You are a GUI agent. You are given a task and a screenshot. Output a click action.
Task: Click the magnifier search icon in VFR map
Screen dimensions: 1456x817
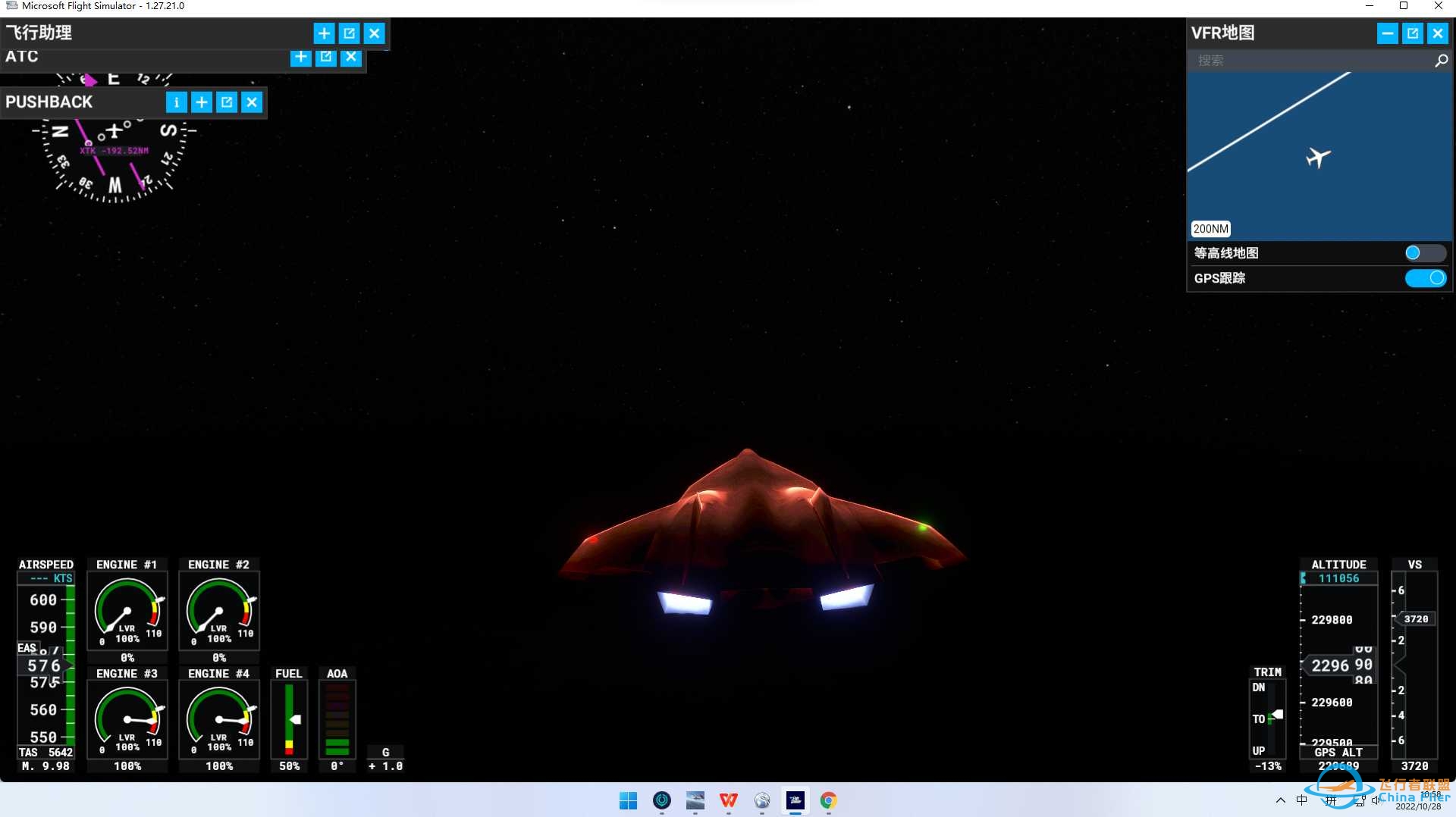point(1441,61)
